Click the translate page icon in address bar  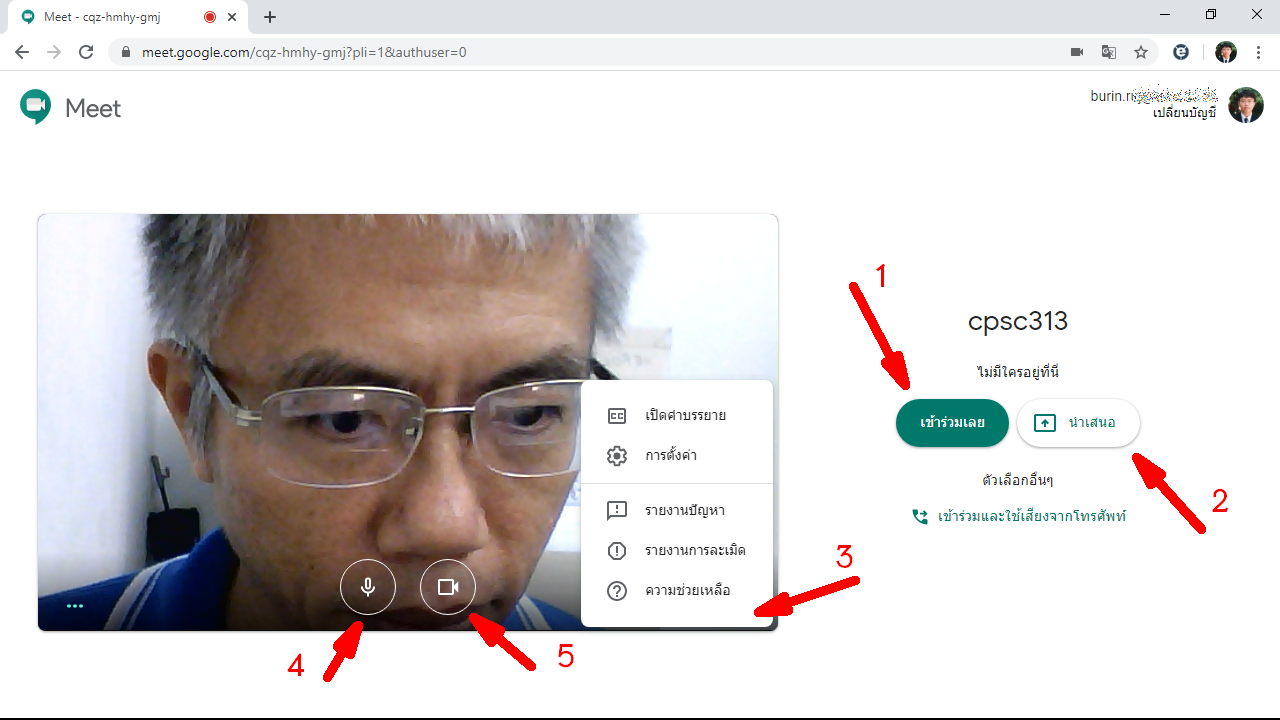click(x=1109, y=52)
